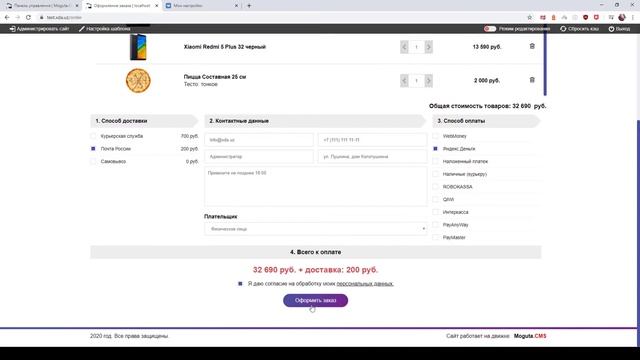Select Pochta Rossii delivery option

(x=93, y=149)
